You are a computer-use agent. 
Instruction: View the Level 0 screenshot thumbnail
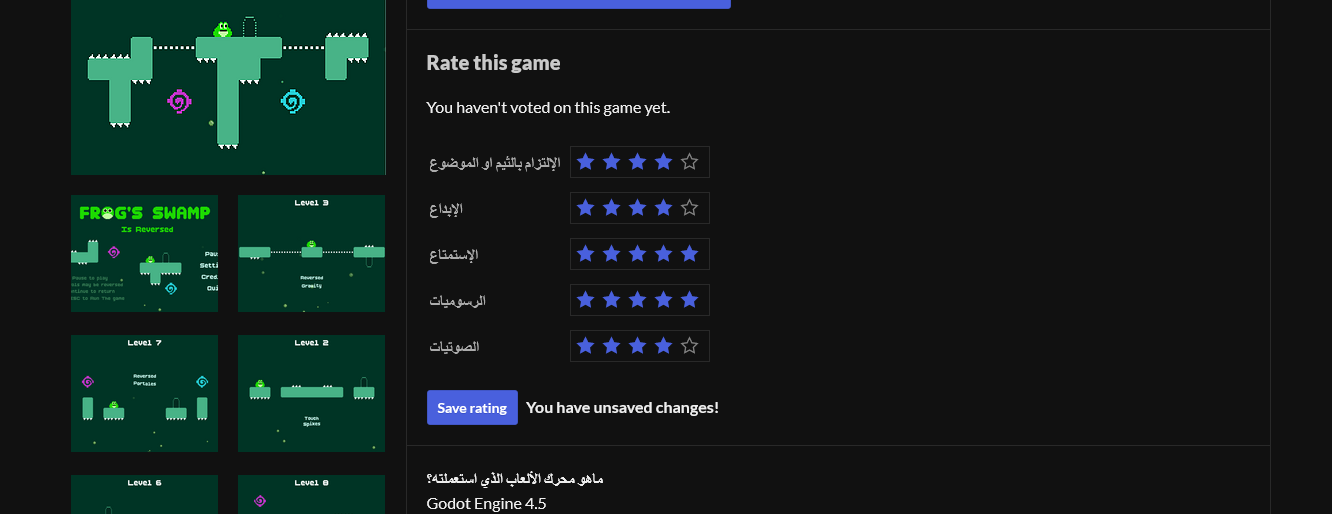tap(311, 494)
